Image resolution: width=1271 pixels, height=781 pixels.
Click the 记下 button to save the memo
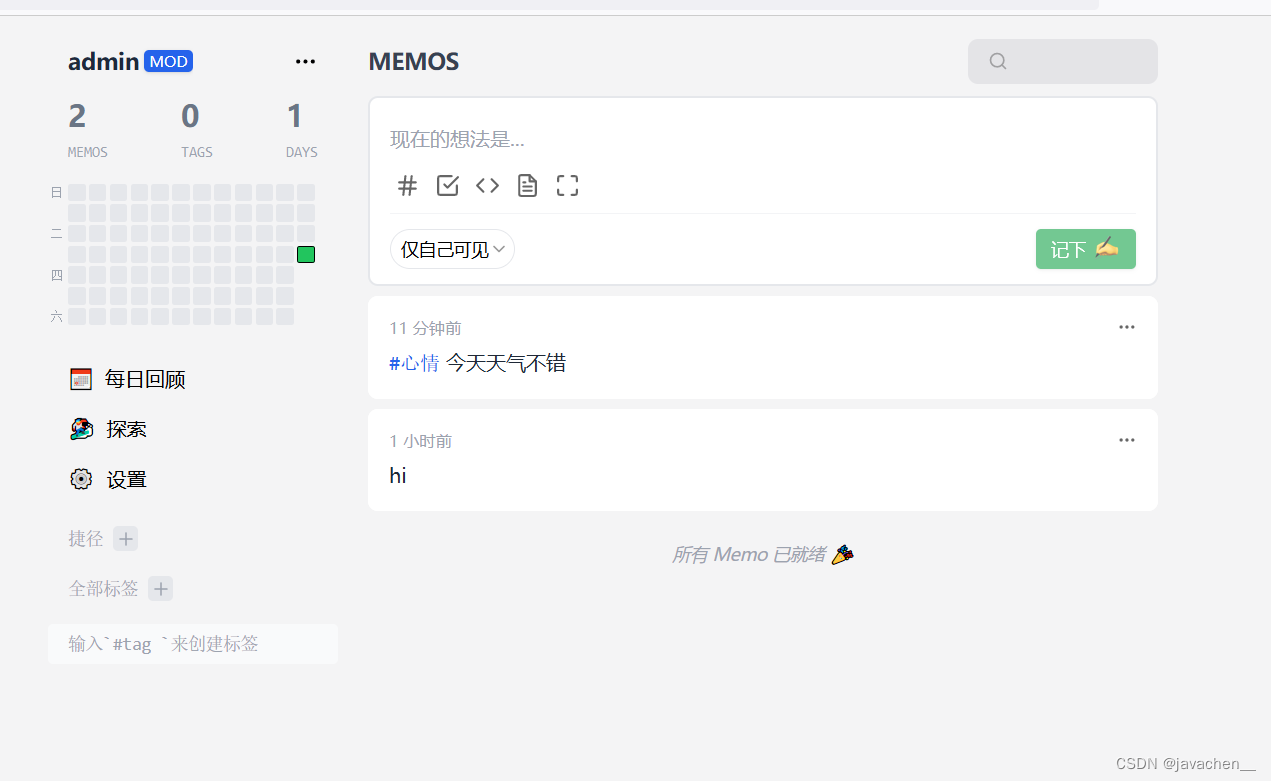[1085, 248]
